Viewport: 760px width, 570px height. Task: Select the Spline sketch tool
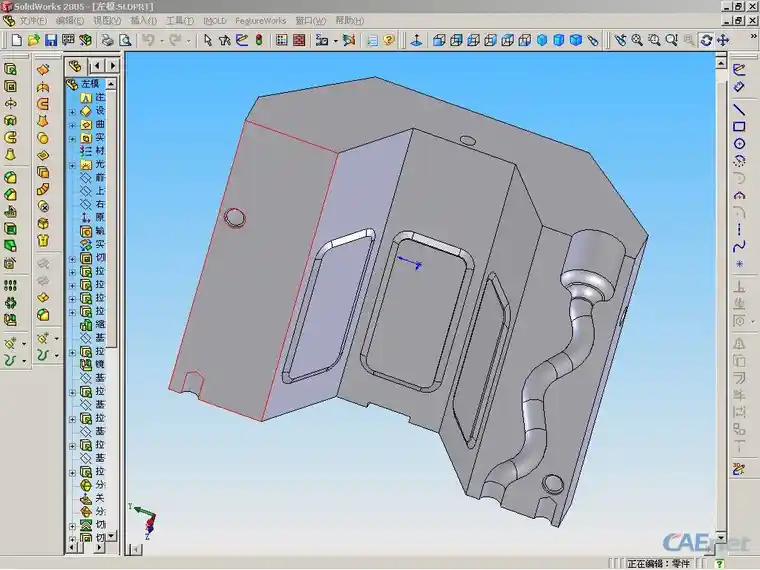(739, 247)
